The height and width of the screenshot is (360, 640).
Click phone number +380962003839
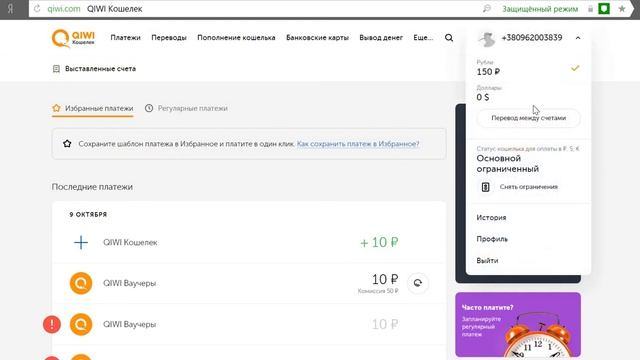tap(532, 38)
